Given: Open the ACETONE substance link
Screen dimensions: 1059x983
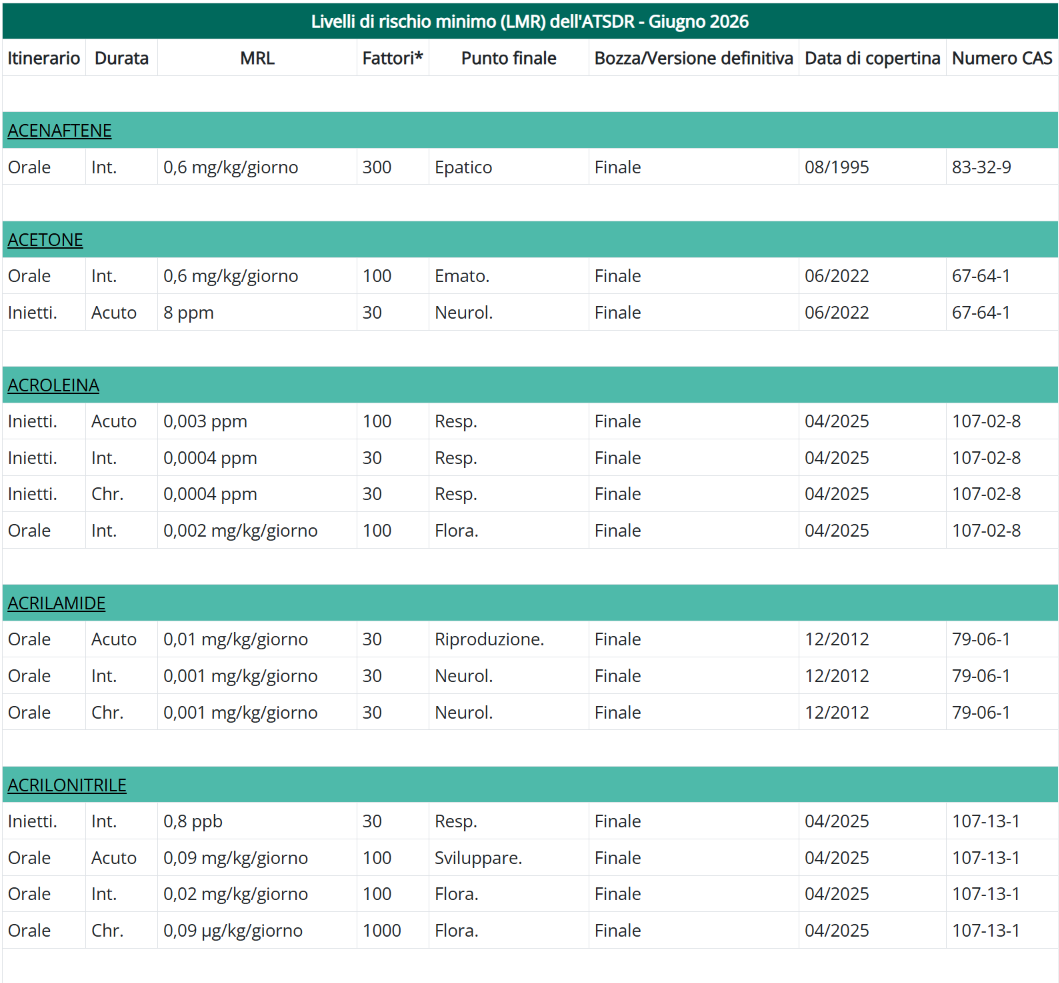Looking at the screenshot, I should pos(45,240).
